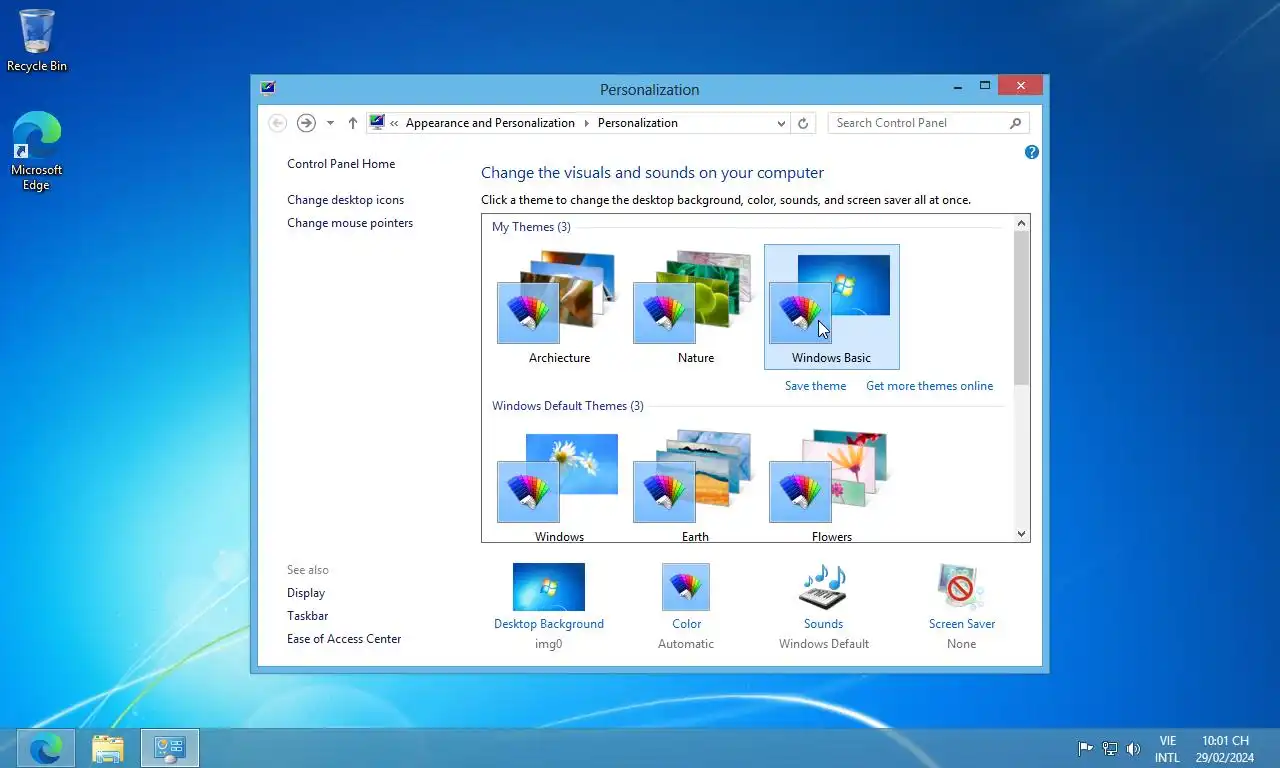The image size is (1280, 768).
Task: Open Control Panel Home
Action: pos(341,164)
